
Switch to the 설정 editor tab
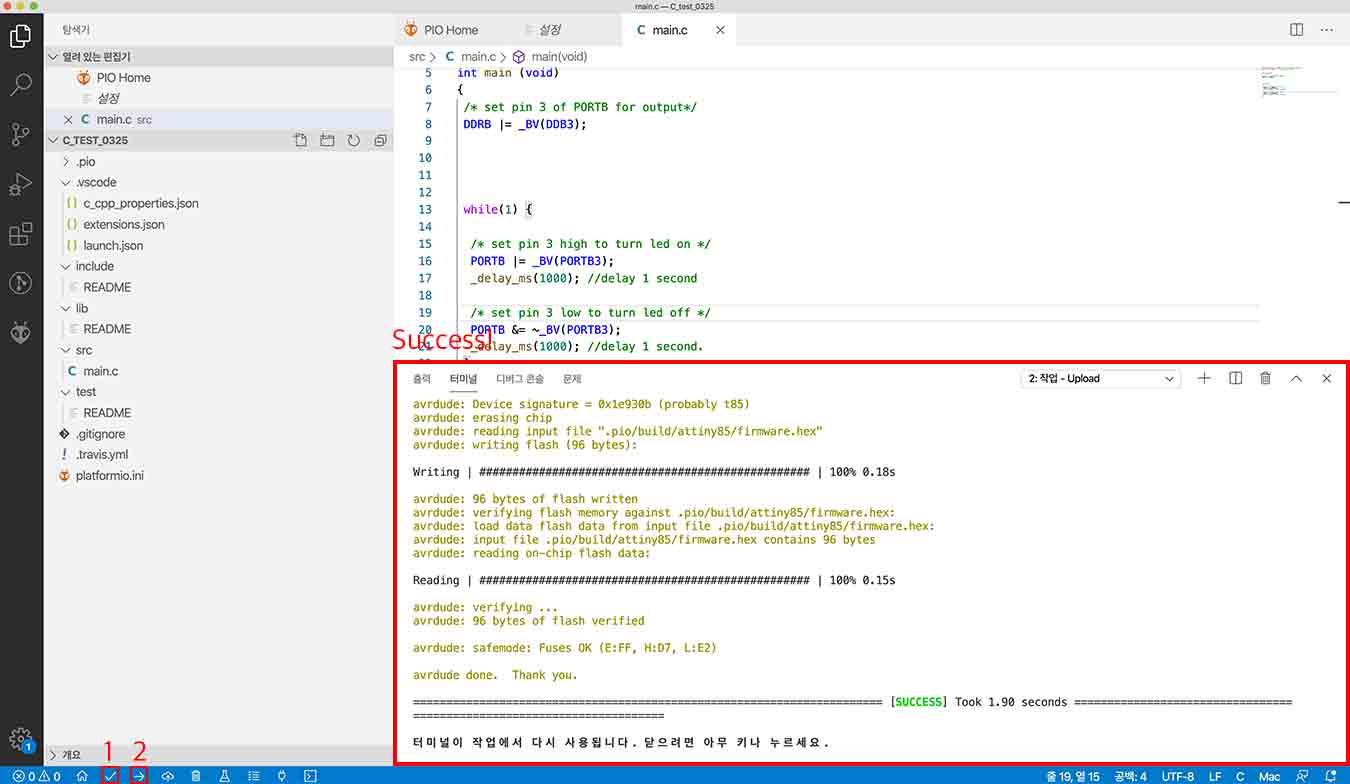550,30
